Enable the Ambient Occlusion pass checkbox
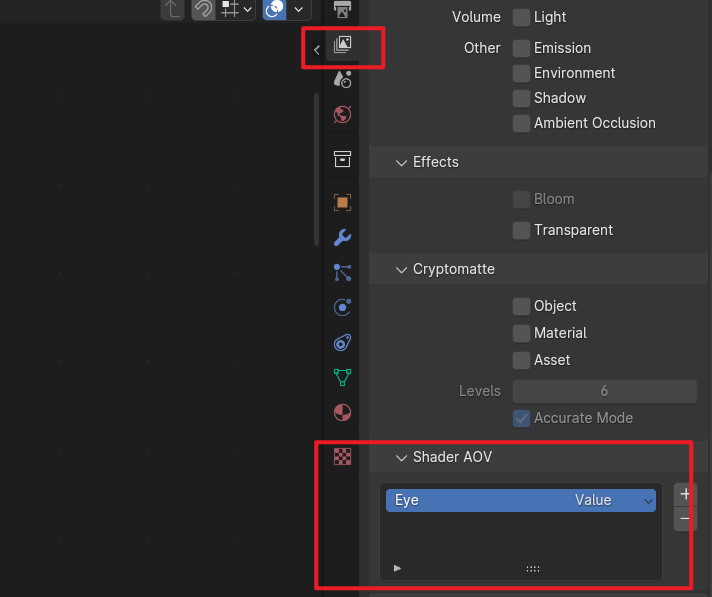 [x=521, y=123]
